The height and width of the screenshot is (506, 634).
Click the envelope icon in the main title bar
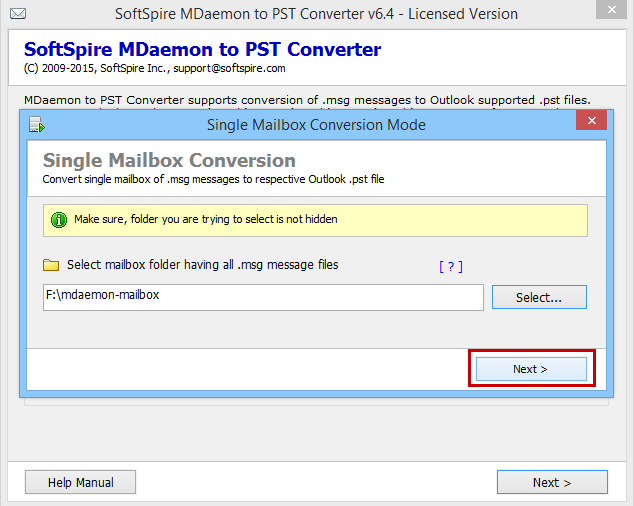[18, 14]
